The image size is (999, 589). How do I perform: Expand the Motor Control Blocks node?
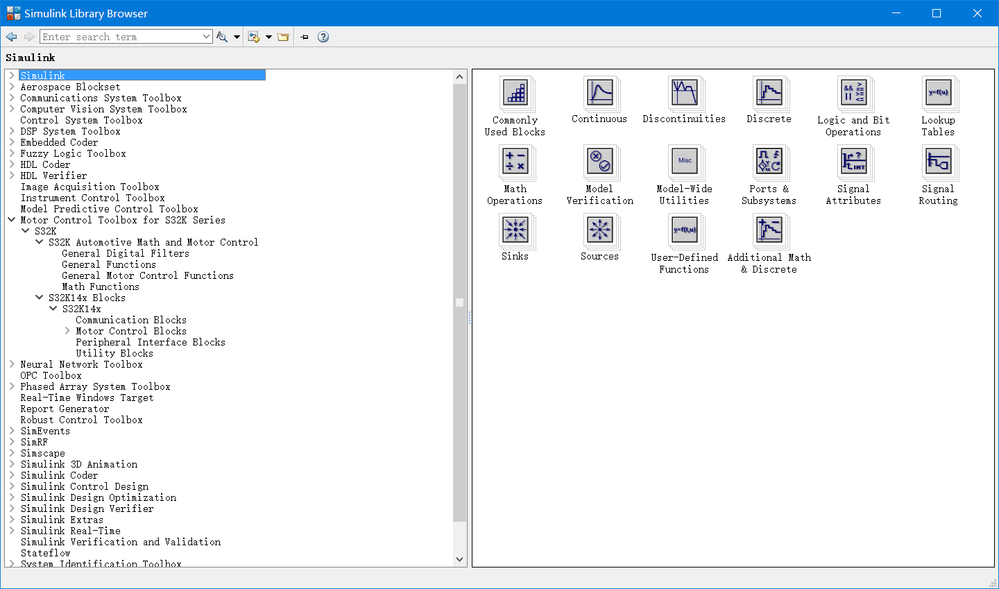[68, 331]
